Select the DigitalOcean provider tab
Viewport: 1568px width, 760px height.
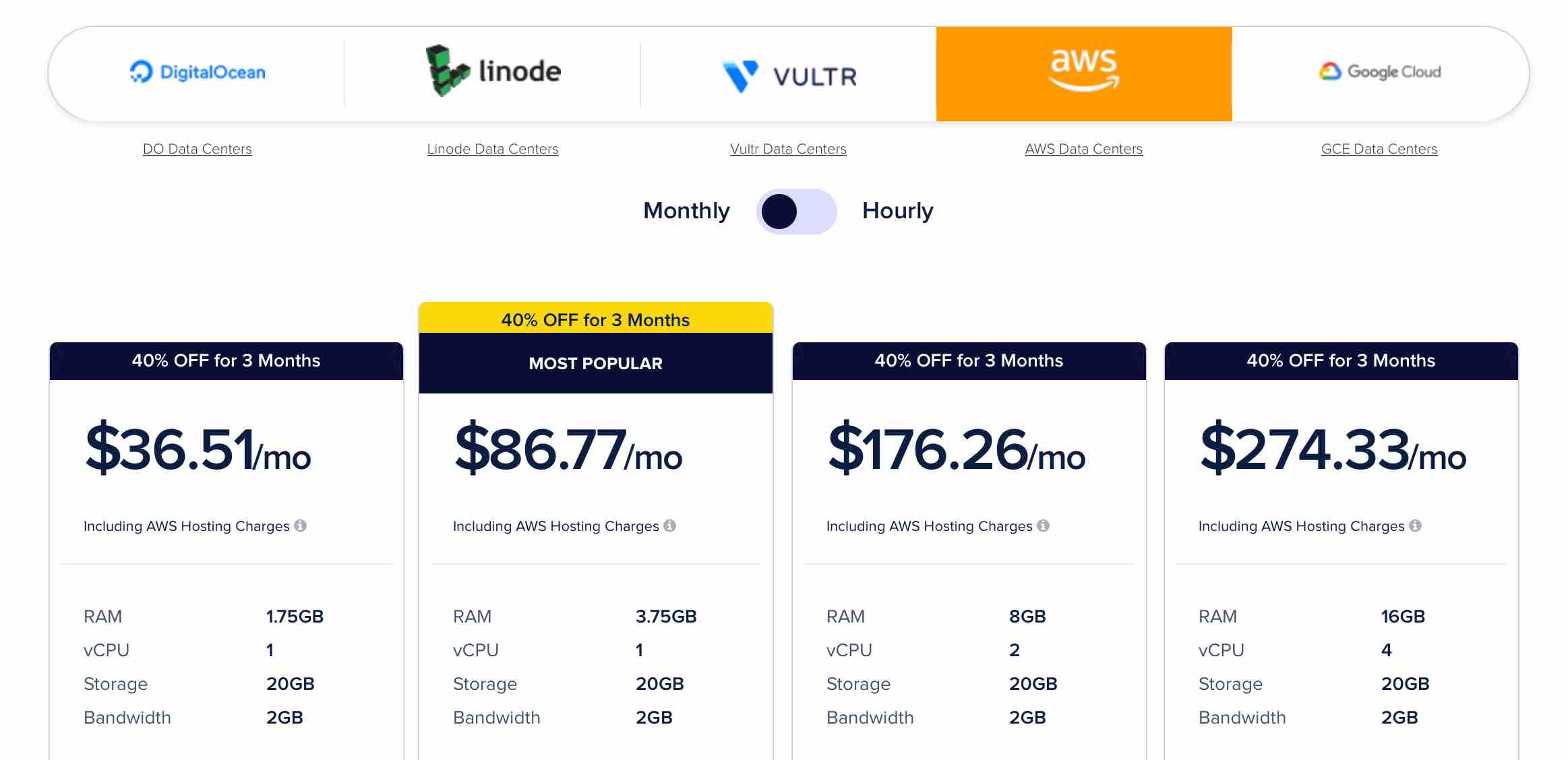pos(197,73)
